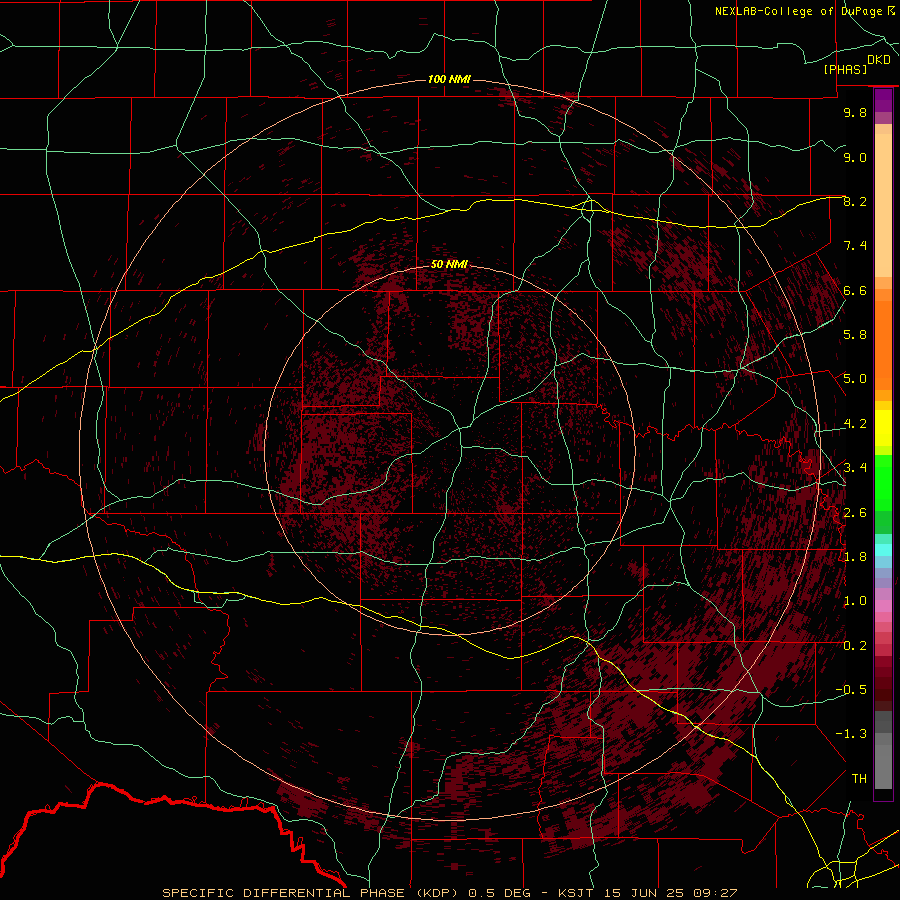Click the 100 NMI range ring label
This screenshot has width=900, height=900.
pyautogui.click(x=449, y=79)
